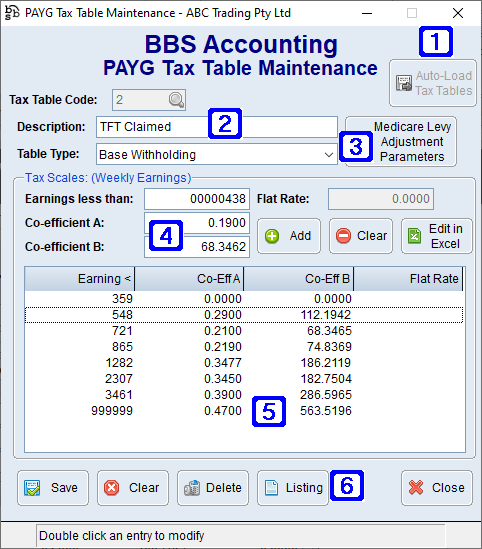The image size is (482, 549).
Task: Click the Add button label
Action: [x=300, y=236]
